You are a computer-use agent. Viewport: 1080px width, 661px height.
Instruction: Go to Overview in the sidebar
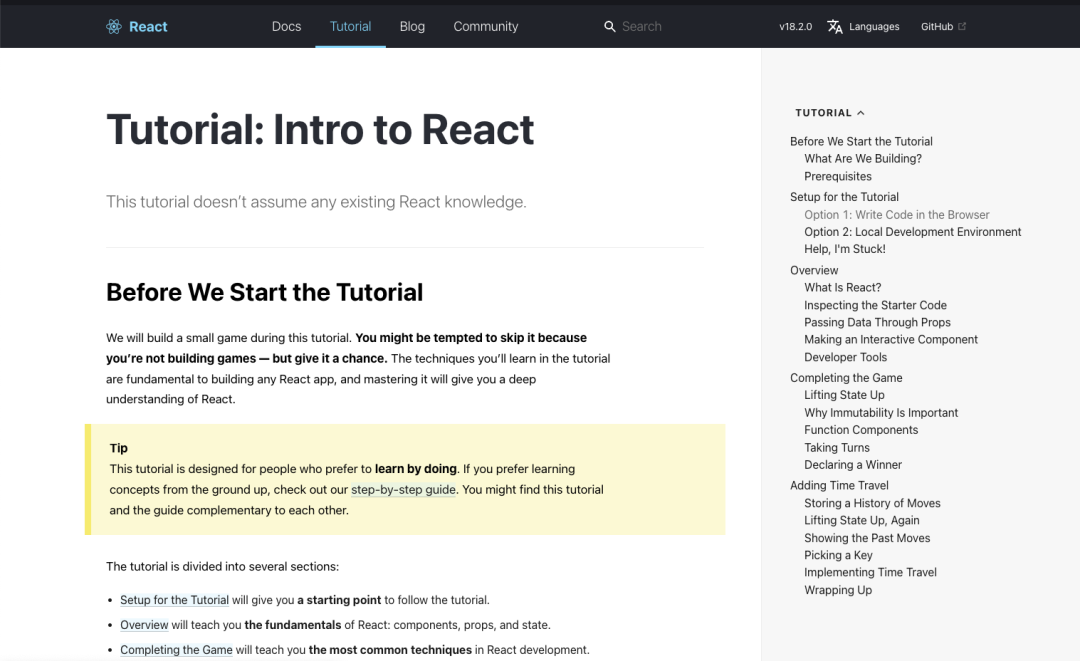pyautogui.click(x=814, y=271)
